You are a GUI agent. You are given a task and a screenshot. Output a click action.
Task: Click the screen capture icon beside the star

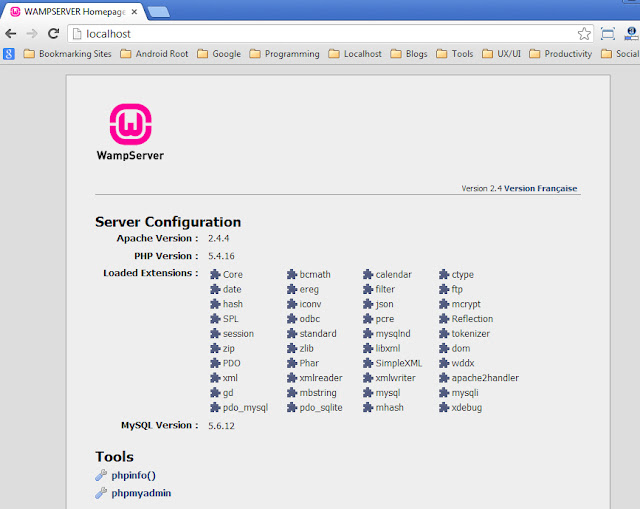point(608,34)
